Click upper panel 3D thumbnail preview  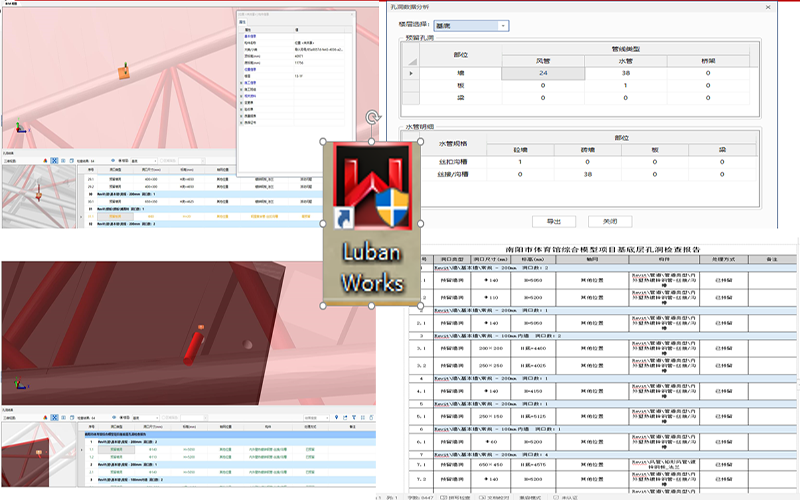tap(39, 196)
